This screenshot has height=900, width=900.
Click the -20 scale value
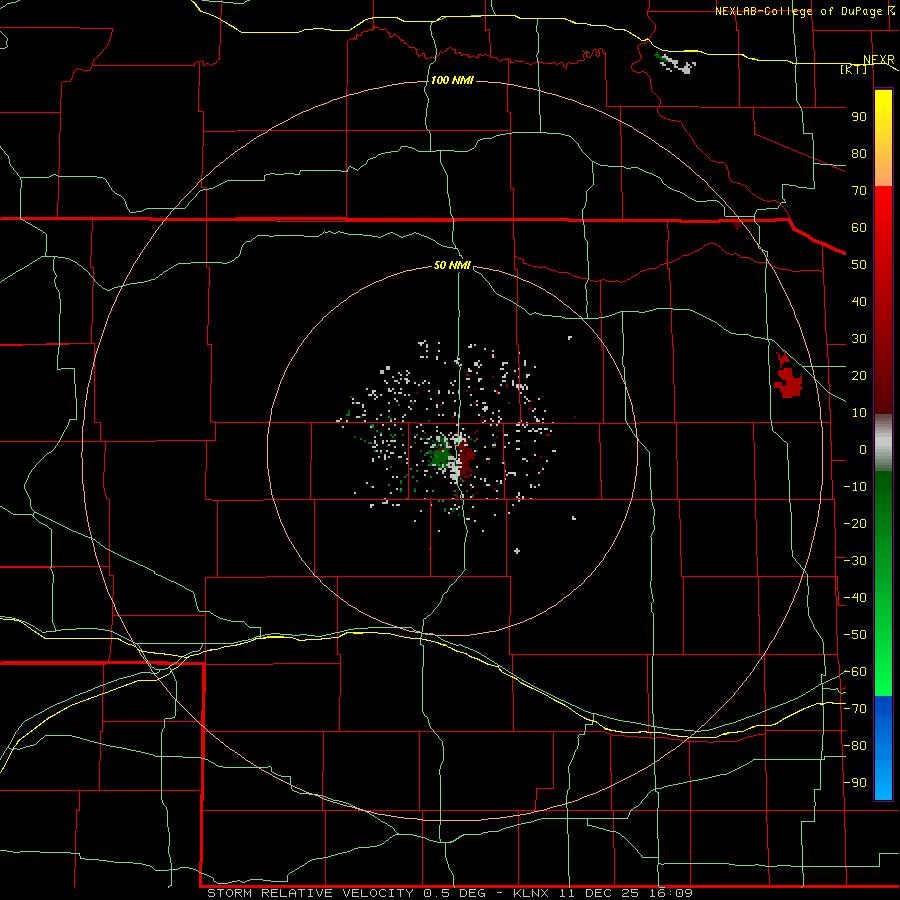click(x=855, y=524)
